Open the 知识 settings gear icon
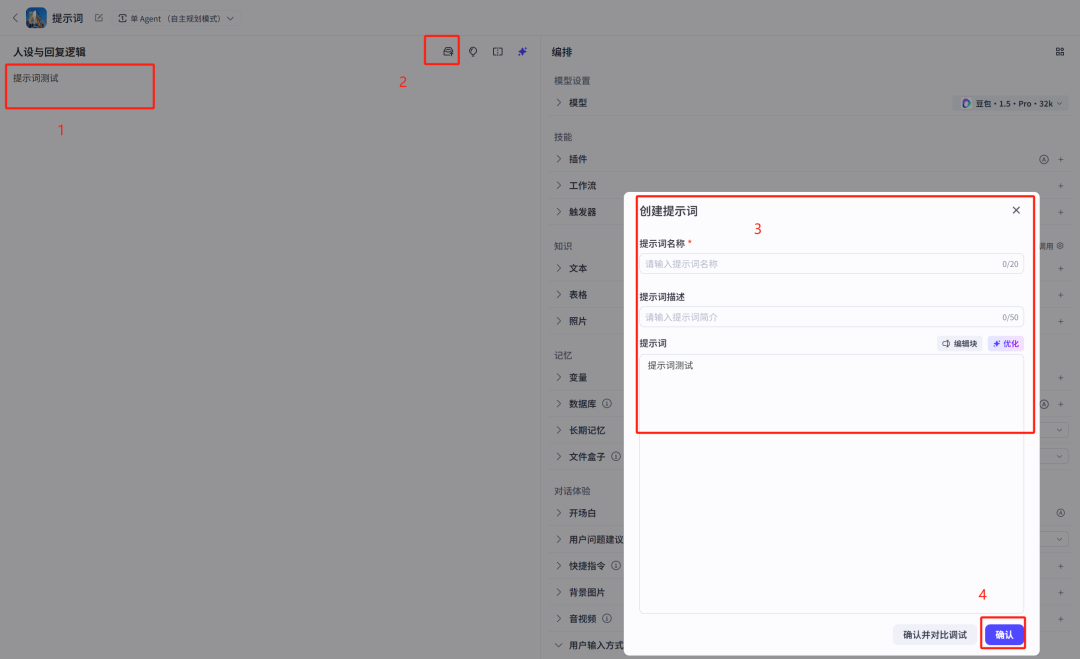1080x659 pixels. pos(1061,246)
